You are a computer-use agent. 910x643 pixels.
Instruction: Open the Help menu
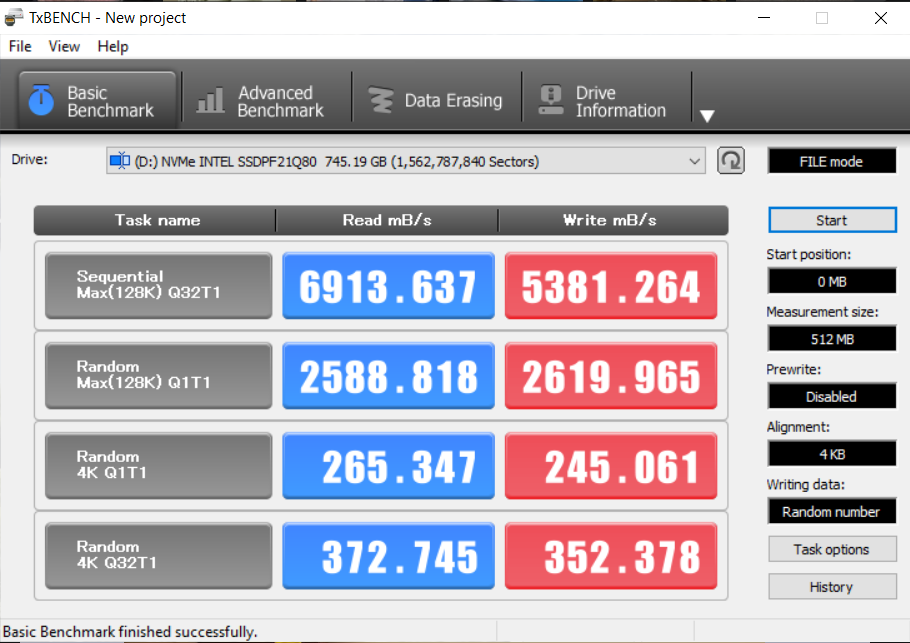coord(113,46)
